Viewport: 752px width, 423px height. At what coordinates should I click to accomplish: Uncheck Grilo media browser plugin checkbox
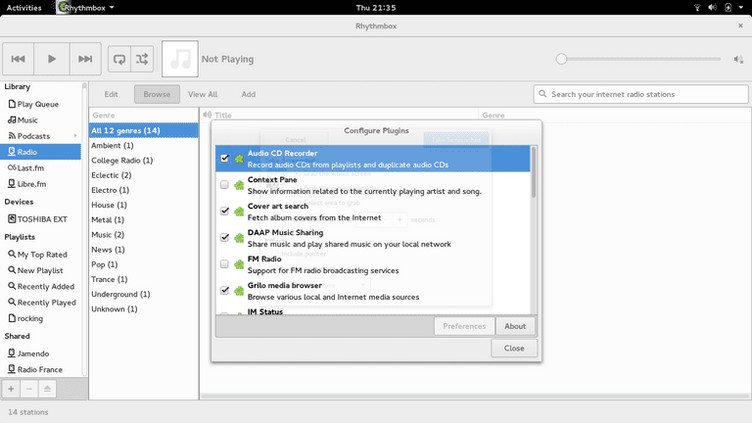pyautogui.click(x=224, y=290)
